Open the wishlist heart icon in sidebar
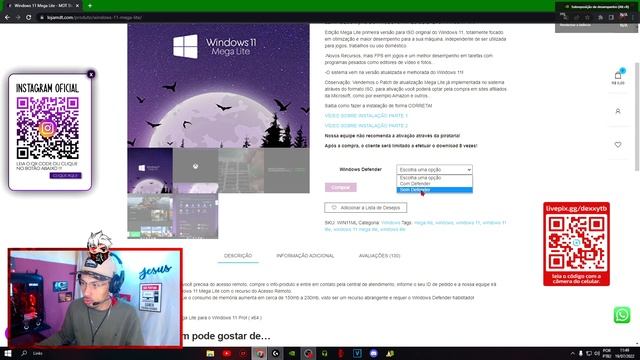Viewport: 640px width, 360px height. point(618,144)
